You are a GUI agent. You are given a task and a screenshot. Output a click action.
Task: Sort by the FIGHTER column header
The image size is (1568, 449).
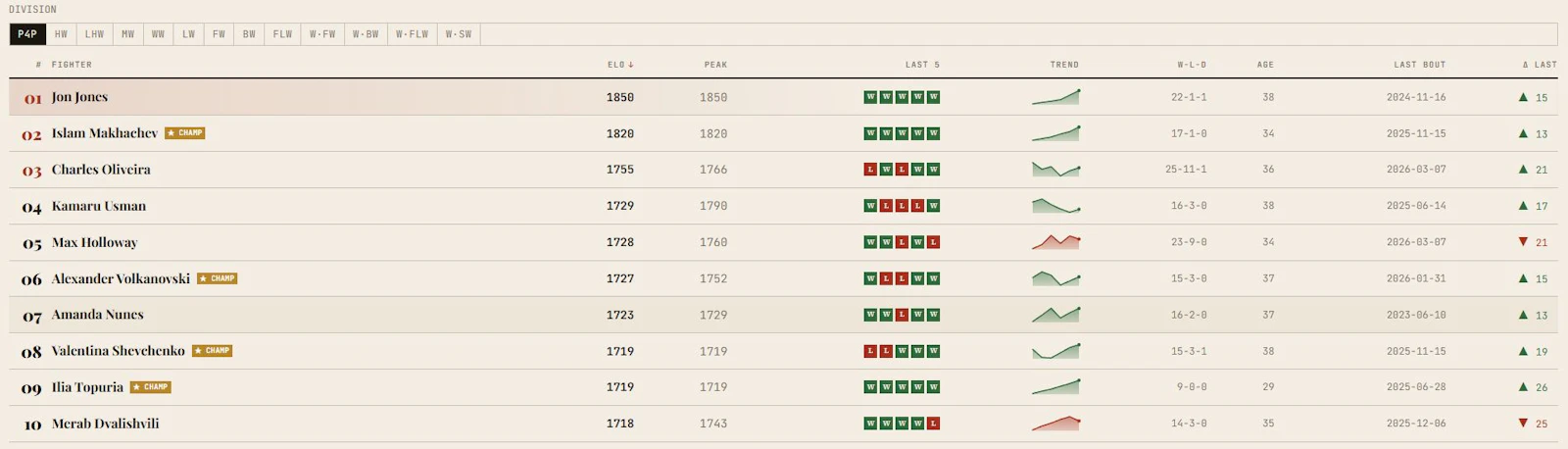pyautogui.click(x=72, y=65)
